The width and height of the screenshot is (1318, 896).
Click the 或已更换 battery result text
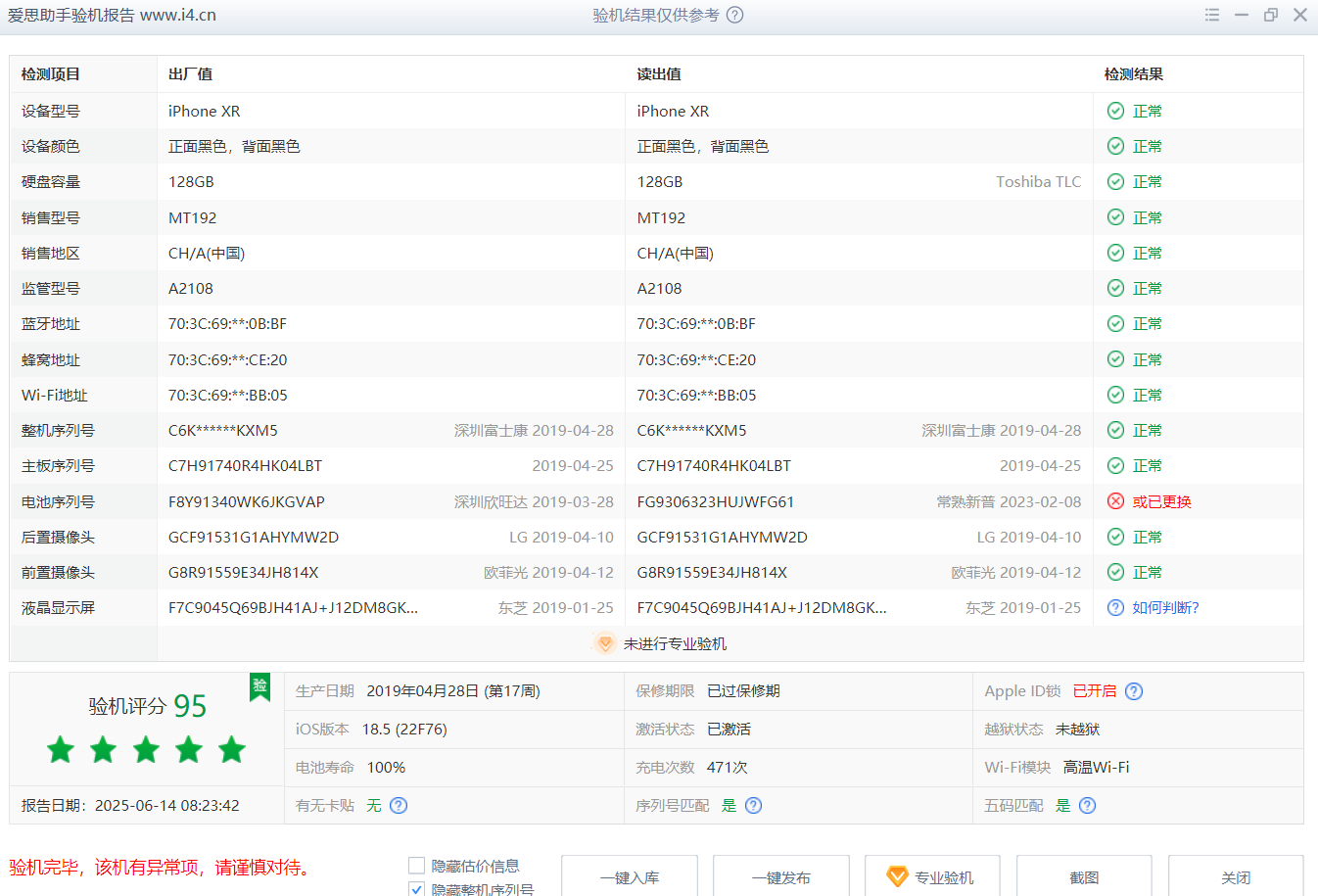[1161, 501]
